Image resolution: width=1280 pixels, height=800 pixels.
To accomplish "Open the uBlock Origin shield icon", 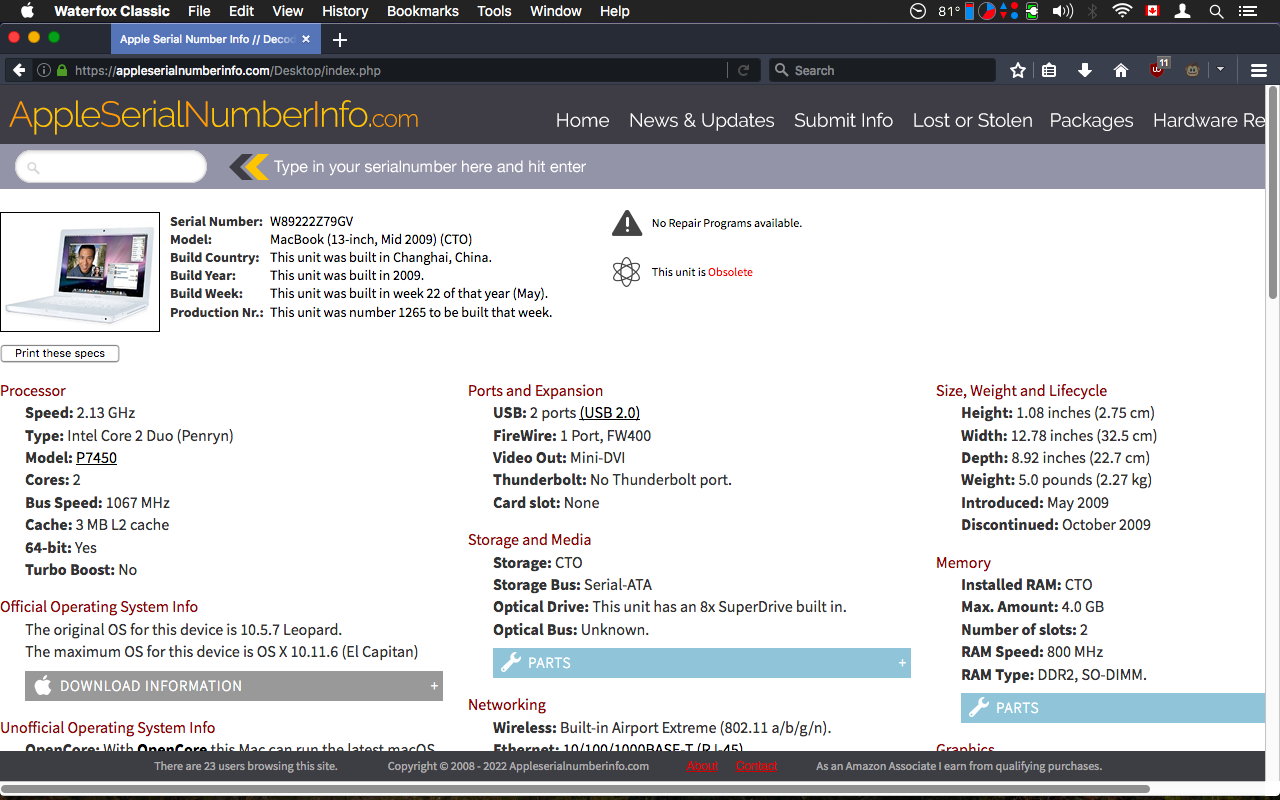I will 1158,69.
